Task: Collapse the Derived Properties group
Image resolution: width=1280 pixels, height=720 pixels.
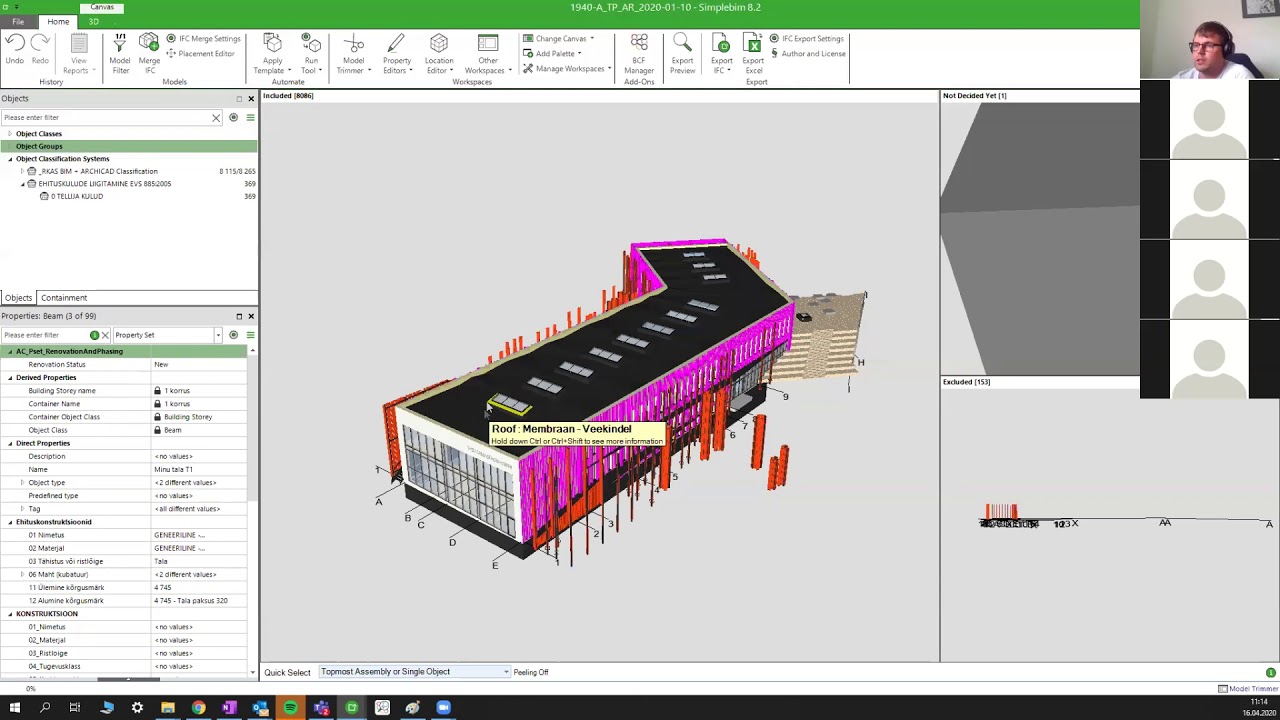Action: point(10,378)
